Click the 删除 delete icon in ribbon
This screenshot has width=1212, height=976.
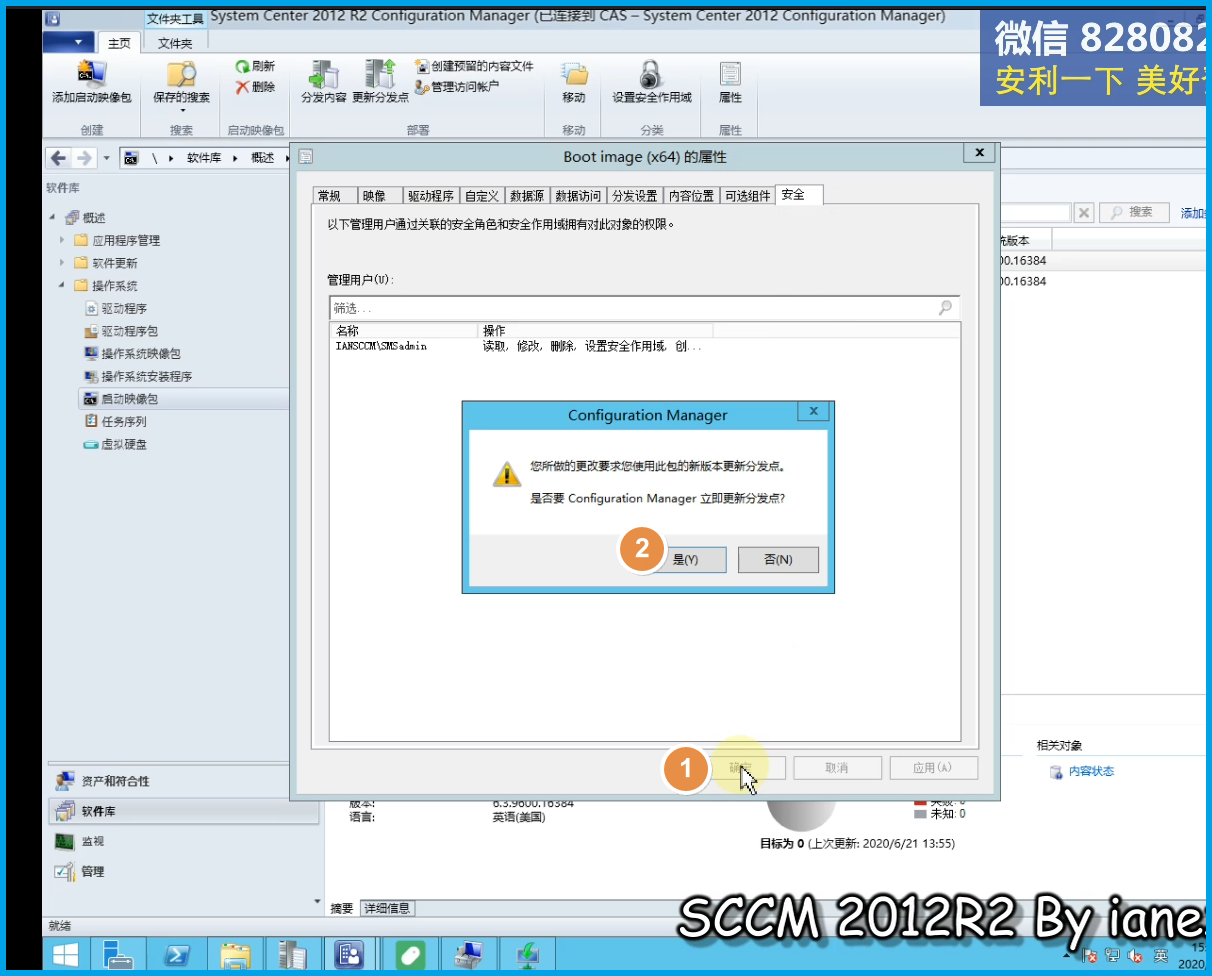point(242,87)
